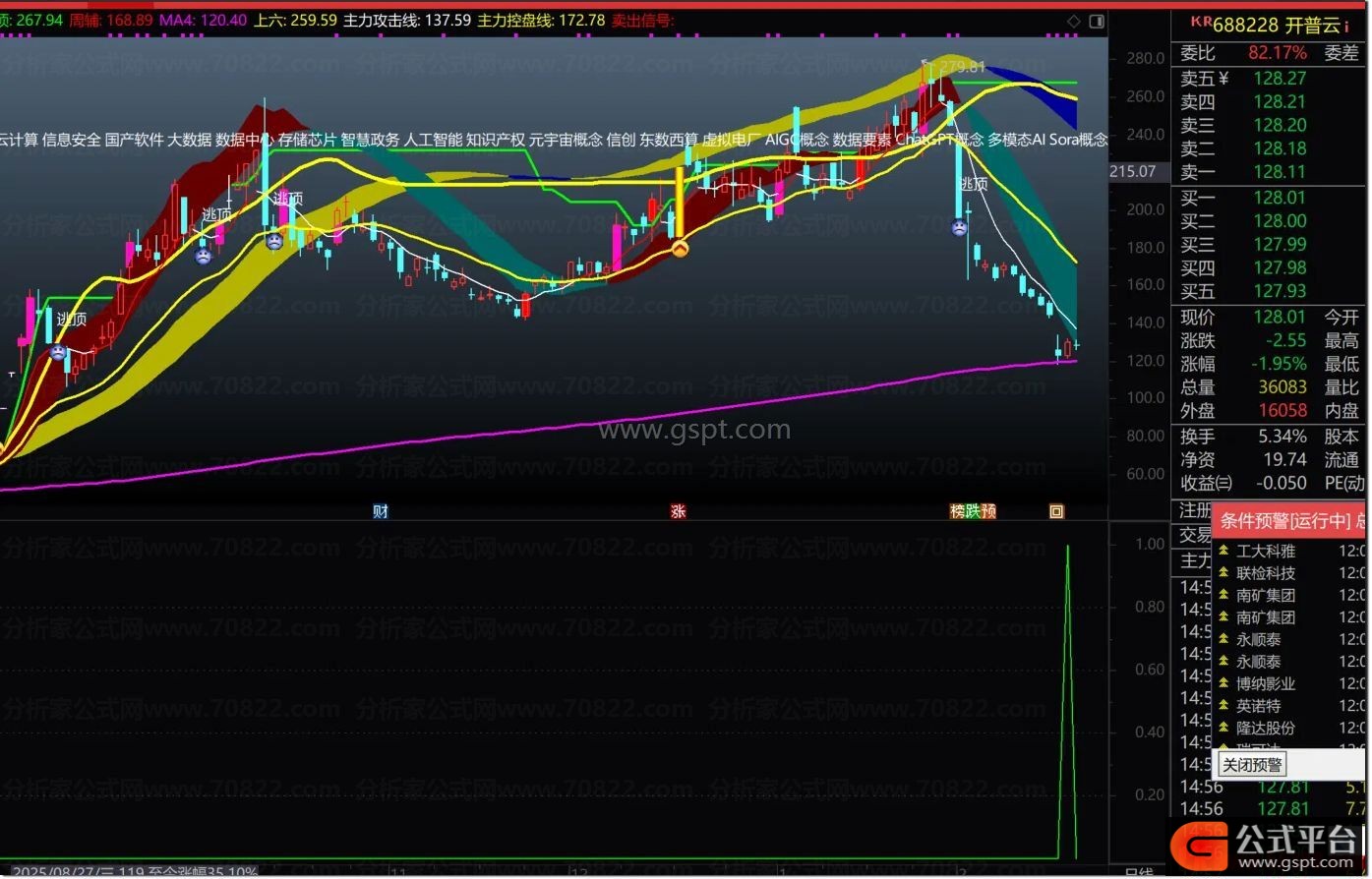Toggle the side panel layout icon
This screenshot has height=879, width=1372.
pyautogui.click(x=1096, y=21)
